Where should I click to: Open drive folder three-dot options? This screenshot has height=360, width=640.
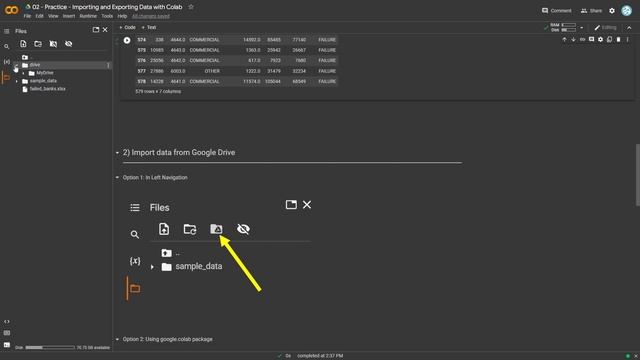point(108,65)
